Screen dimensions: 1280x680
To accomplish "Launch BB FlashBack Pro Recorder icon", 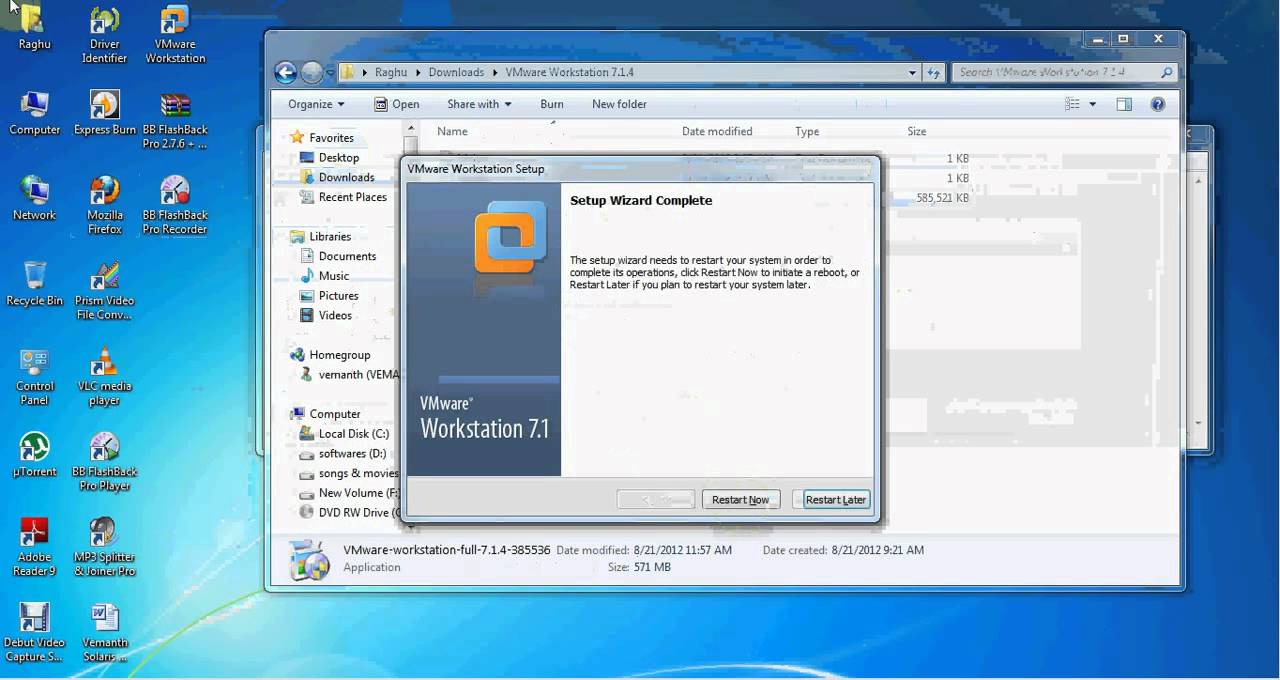I will pyautogui.click(x=175, y=205).
